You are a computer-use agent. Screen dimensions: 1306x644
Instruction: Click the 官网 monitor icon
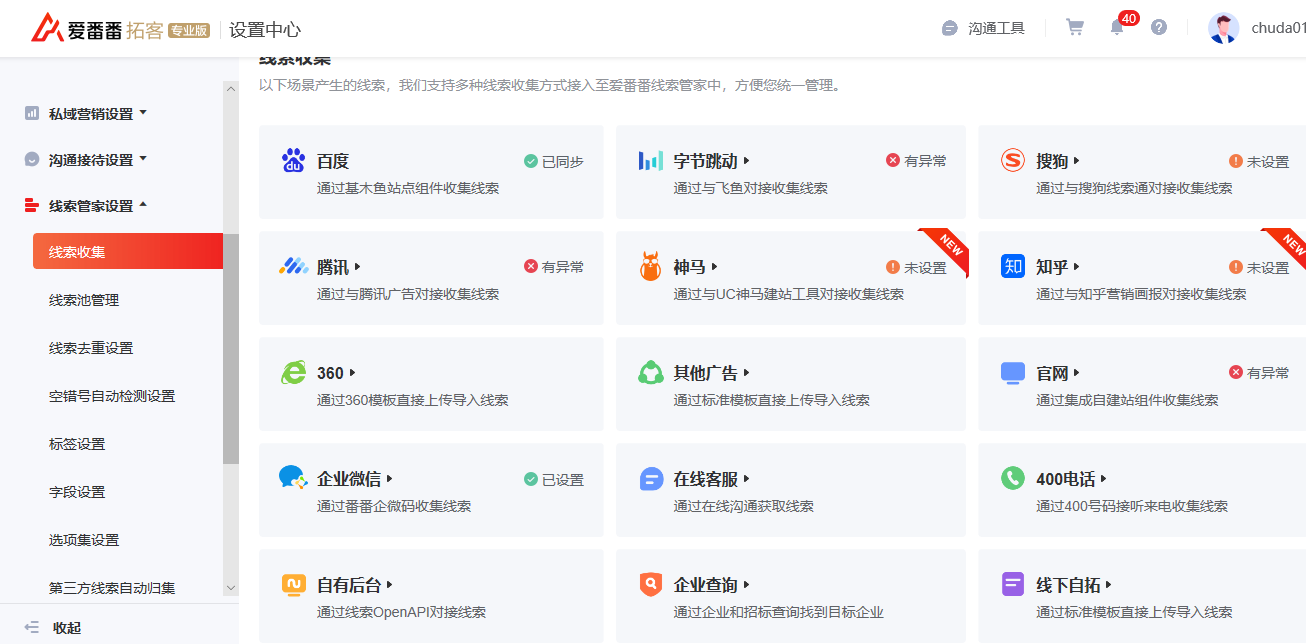[1013, 373]
